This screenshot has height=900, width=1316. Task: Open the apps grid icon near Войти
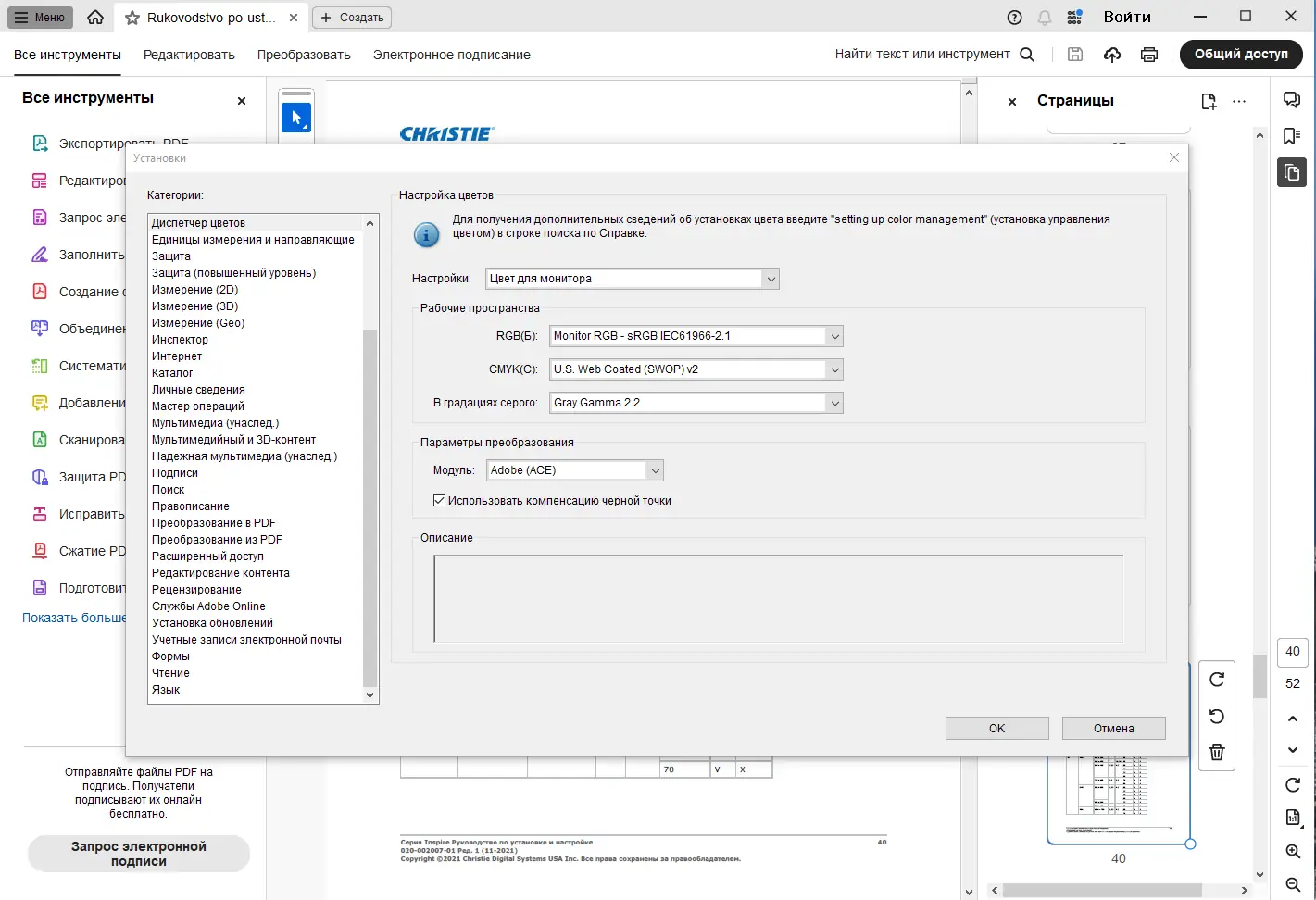pos(1074,18)
